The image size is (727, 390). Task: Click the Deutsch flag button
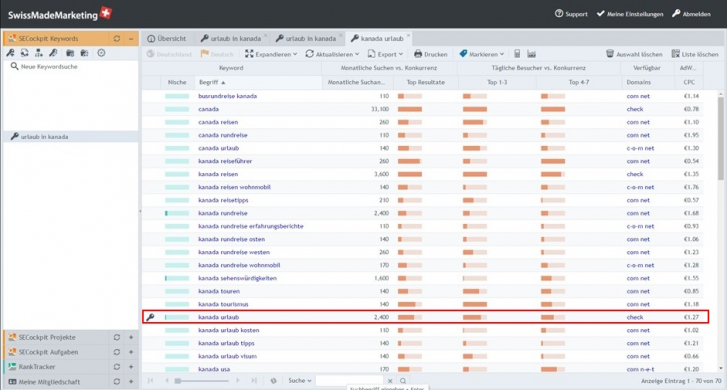217,54
